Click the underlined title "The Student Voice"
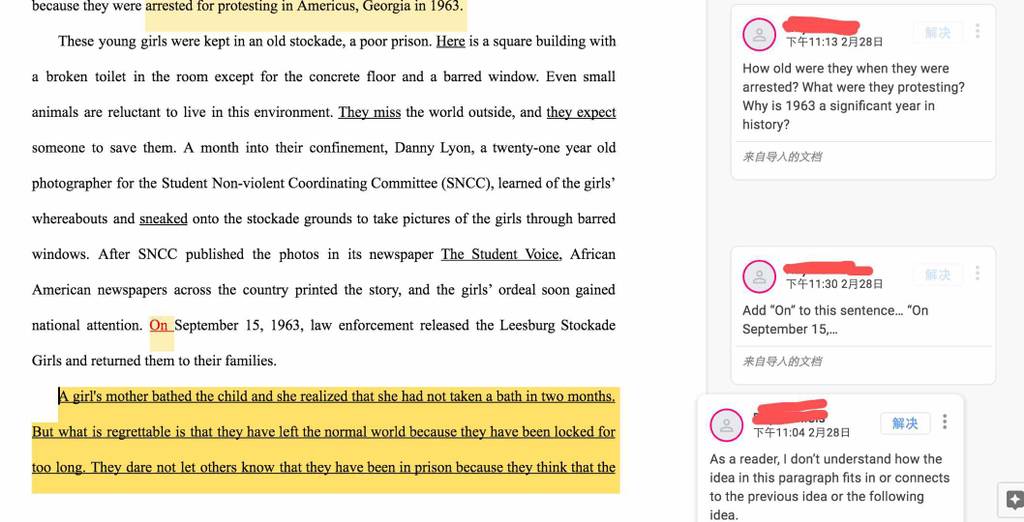Screen dimensions: 1024x522 tap(500, 254)
